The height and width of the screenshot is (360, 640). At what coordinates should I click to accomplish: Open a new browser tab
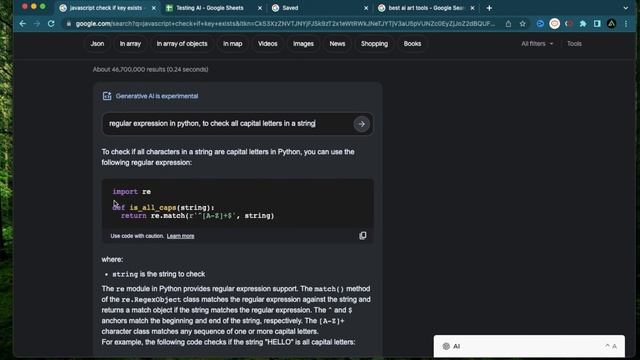click(x=489, y=8)
